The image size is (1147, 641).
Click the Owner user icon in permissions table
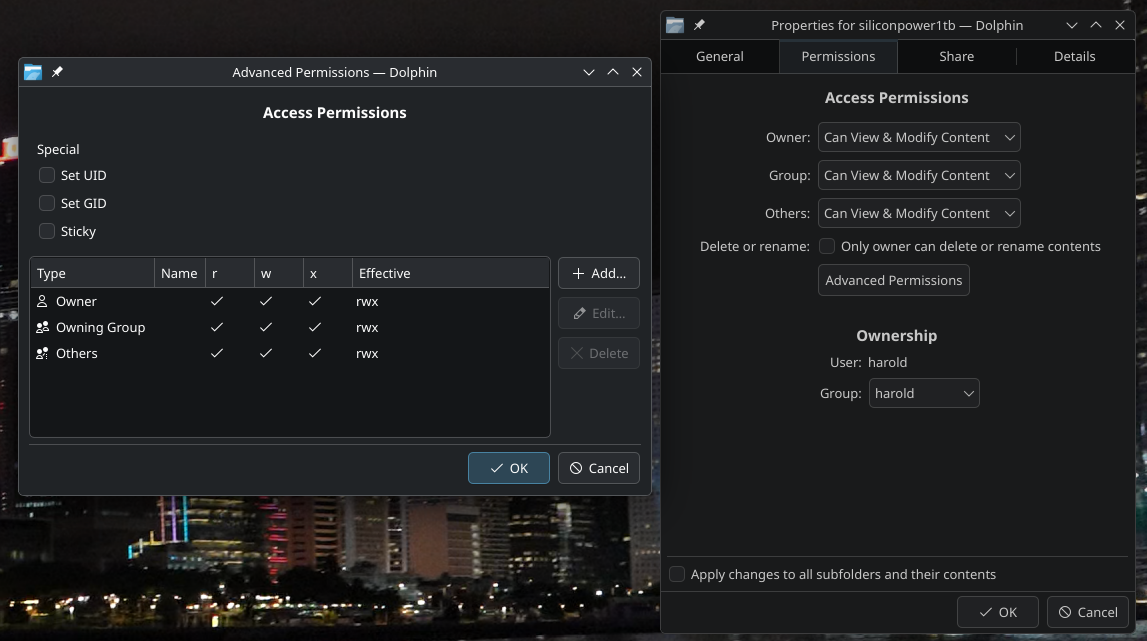point(42,301)
